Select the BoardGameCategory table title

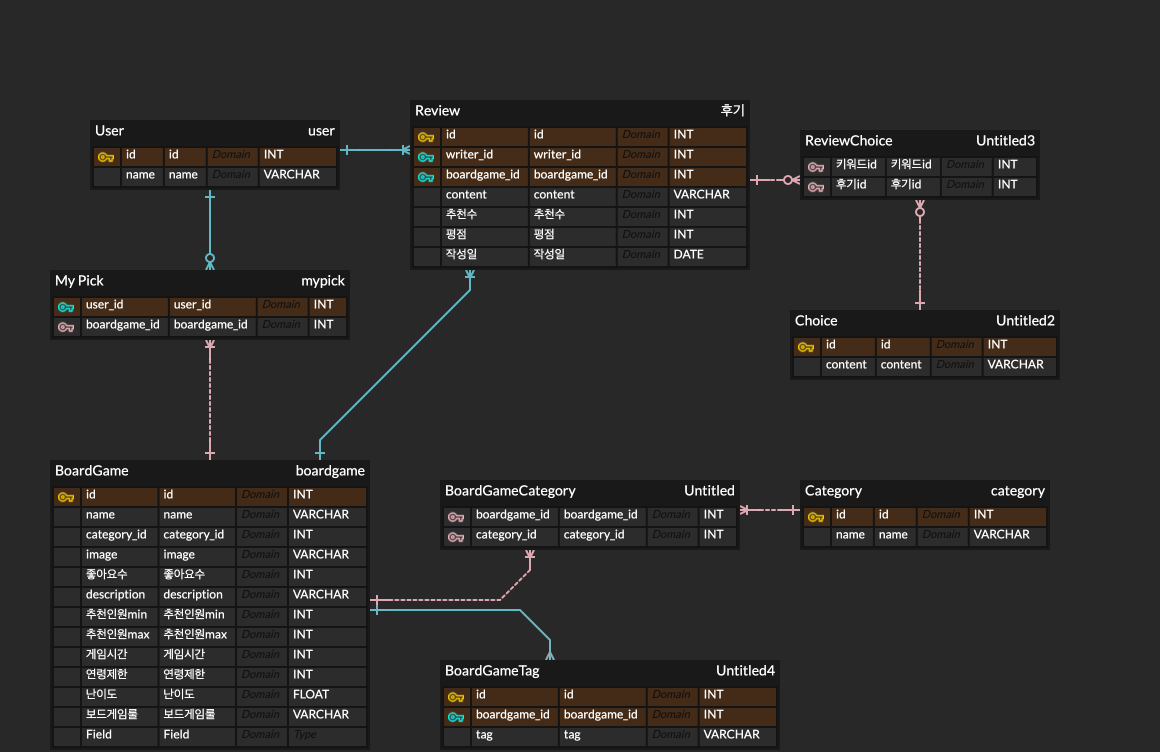(510, 491)
